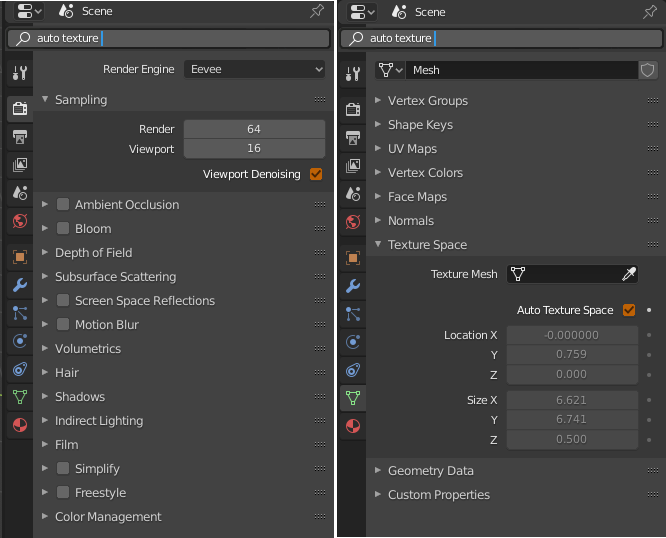Open editor type menu in left panel
The width and height of the screenshot is (666, 538).
point(29,11)
